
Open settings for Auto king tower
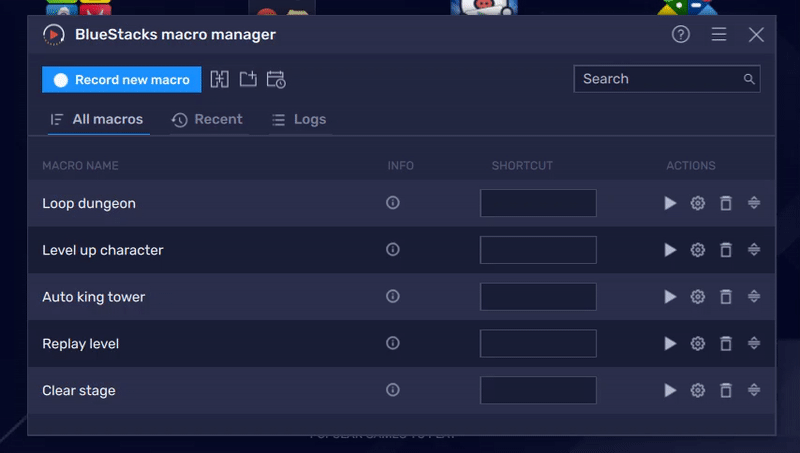pos(697,297)
